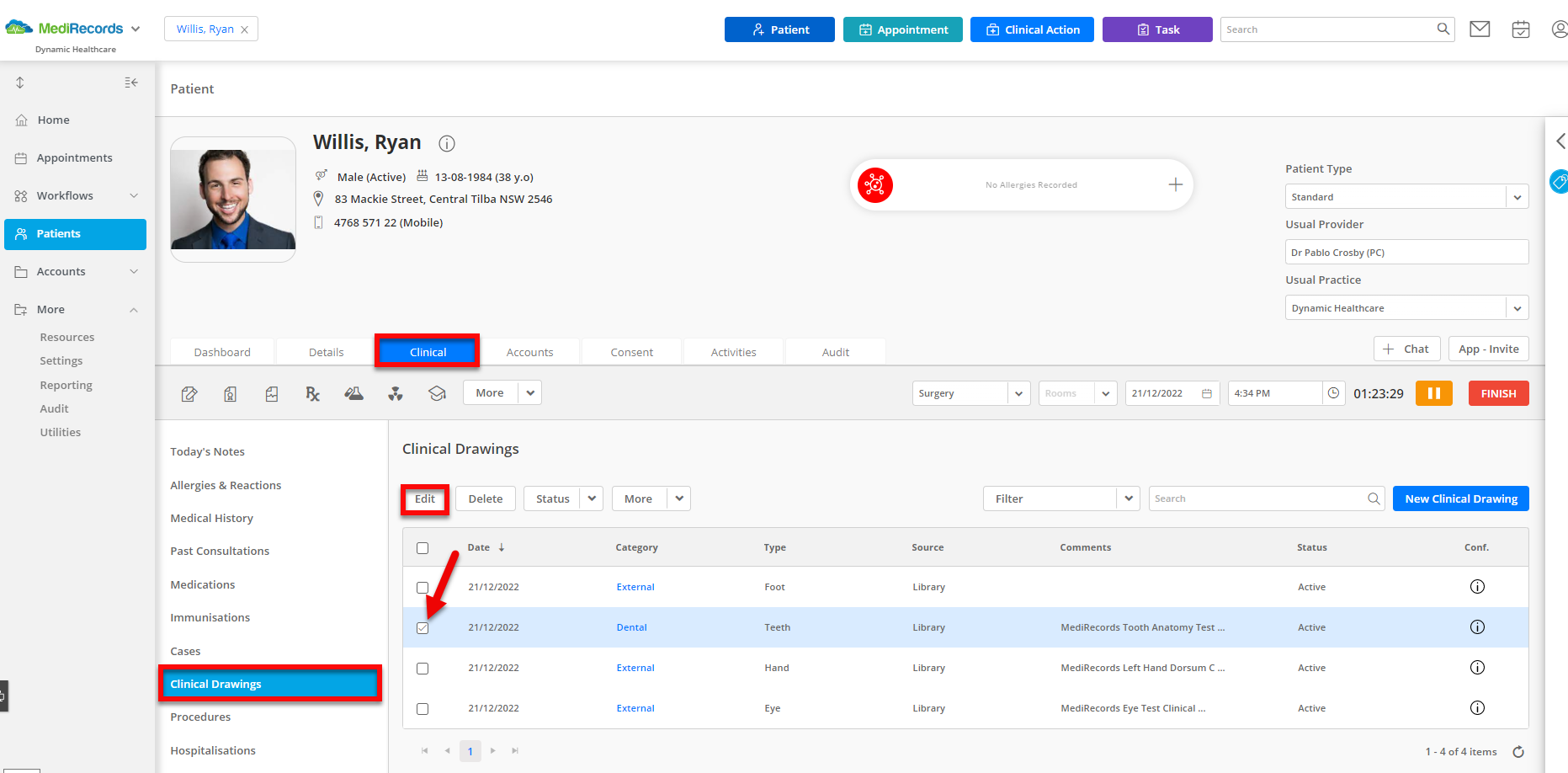
Task: Select Medications in clinical menu
Action: pos(202,584)
